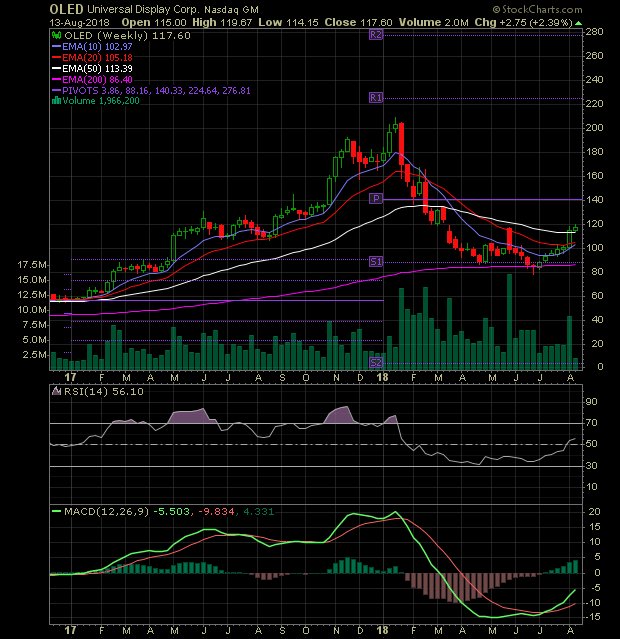620x639 pixels.
Task: Click the green MACD line swatch
Action: (56, 511)
